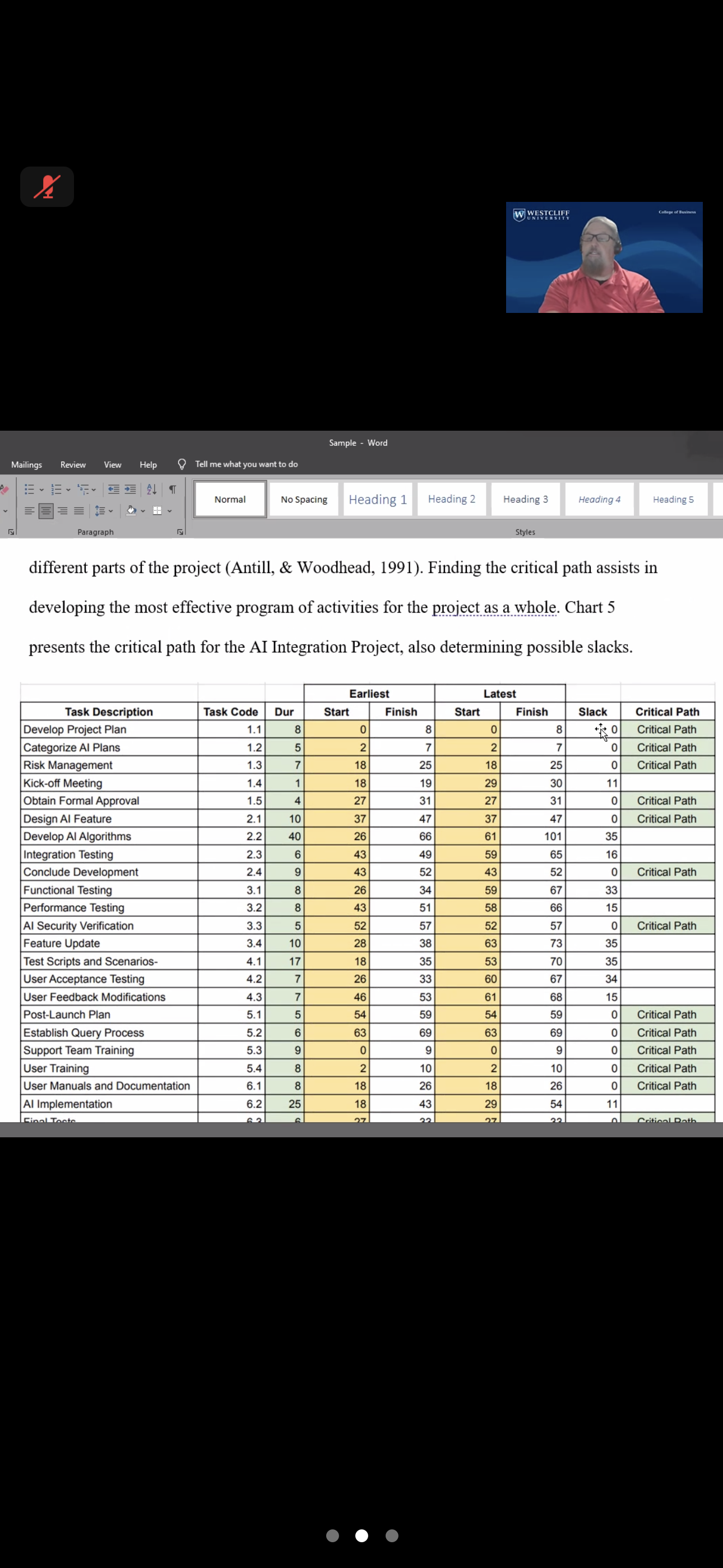Go to the first page indicator dot
Screen dimensions: 723x1568
(x=332, y=1535)
